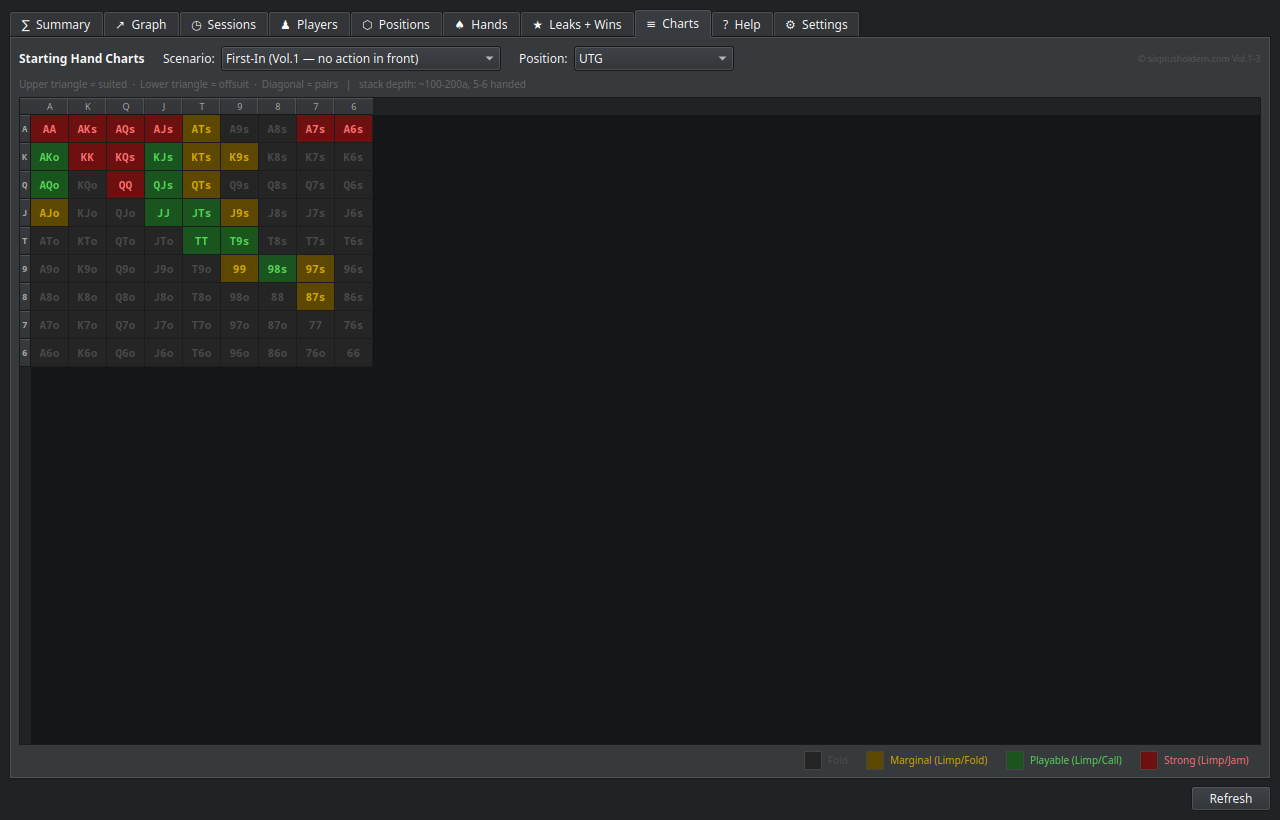The image size is (1280, 820).
Task: Expand the Position dropdown showing UTG
Action: [x=654, y=59]
